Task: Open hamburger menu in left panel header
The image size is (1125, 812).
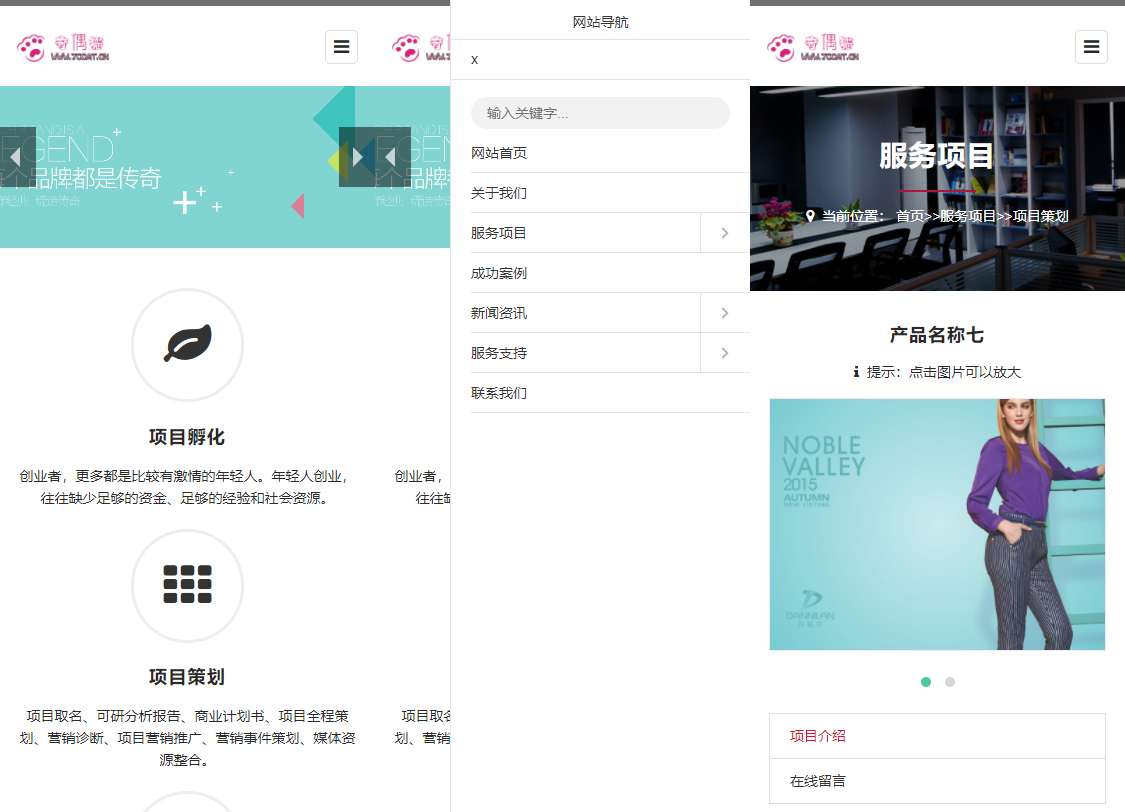Action: pos(342,47)
